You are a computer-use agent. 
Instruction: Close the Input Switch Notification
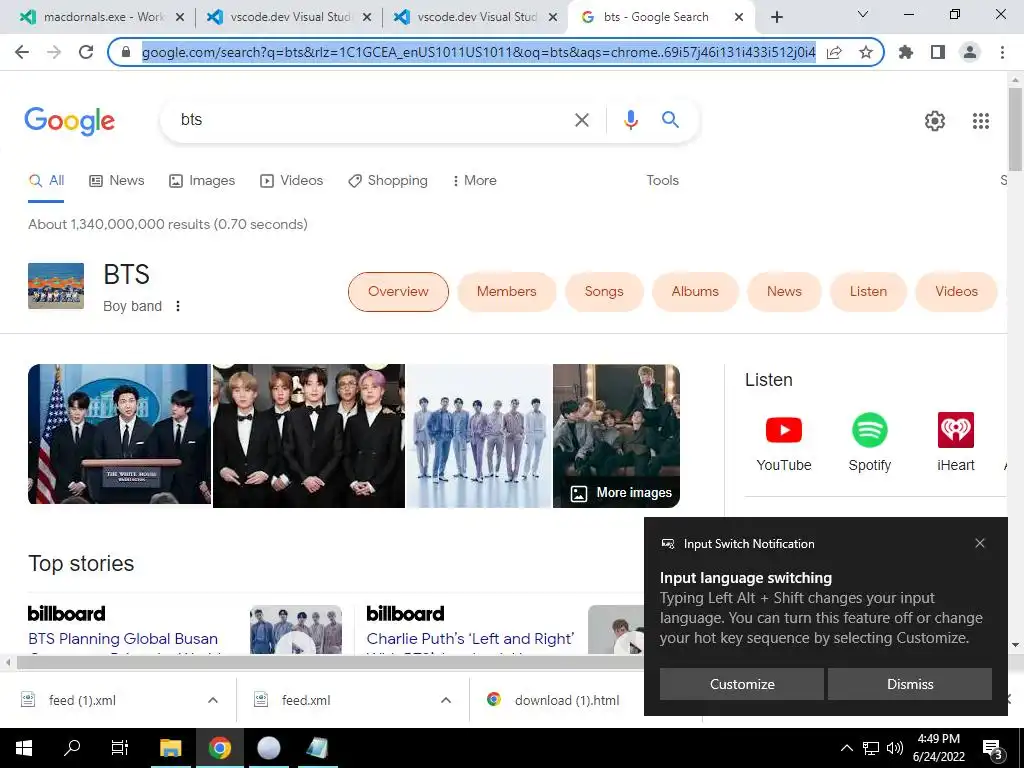pos(980,543)
